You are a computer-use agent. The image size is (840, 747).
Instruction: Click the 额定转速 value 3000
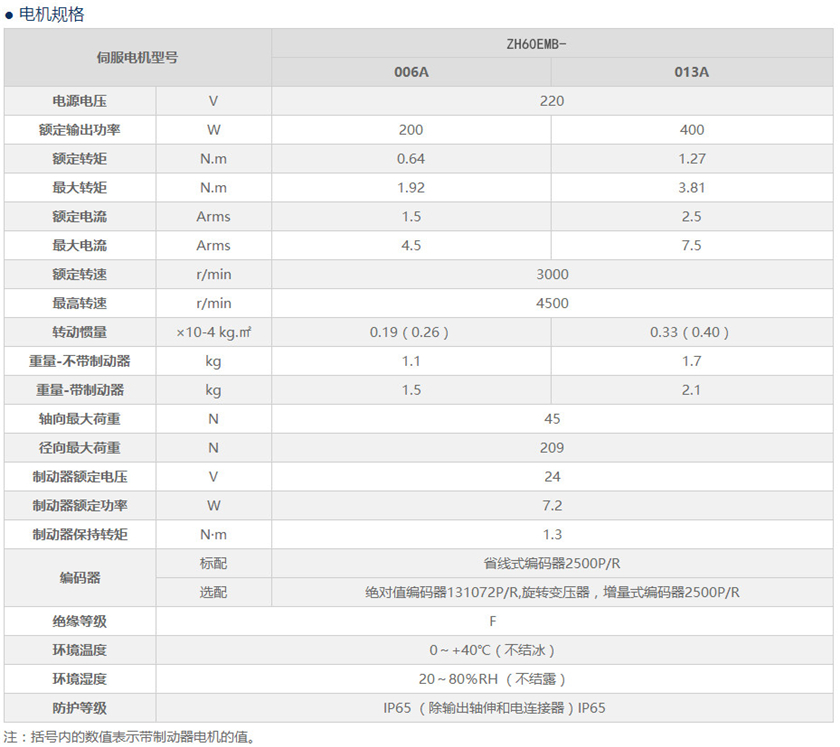(x=551, y=274)
